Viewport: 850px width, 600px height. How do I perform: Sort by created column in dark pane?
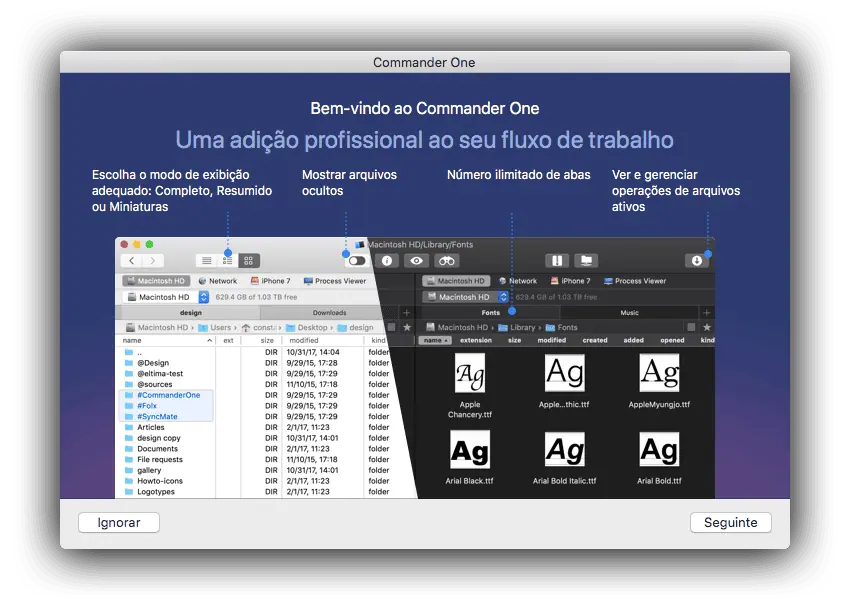click(x=595, y=340)
